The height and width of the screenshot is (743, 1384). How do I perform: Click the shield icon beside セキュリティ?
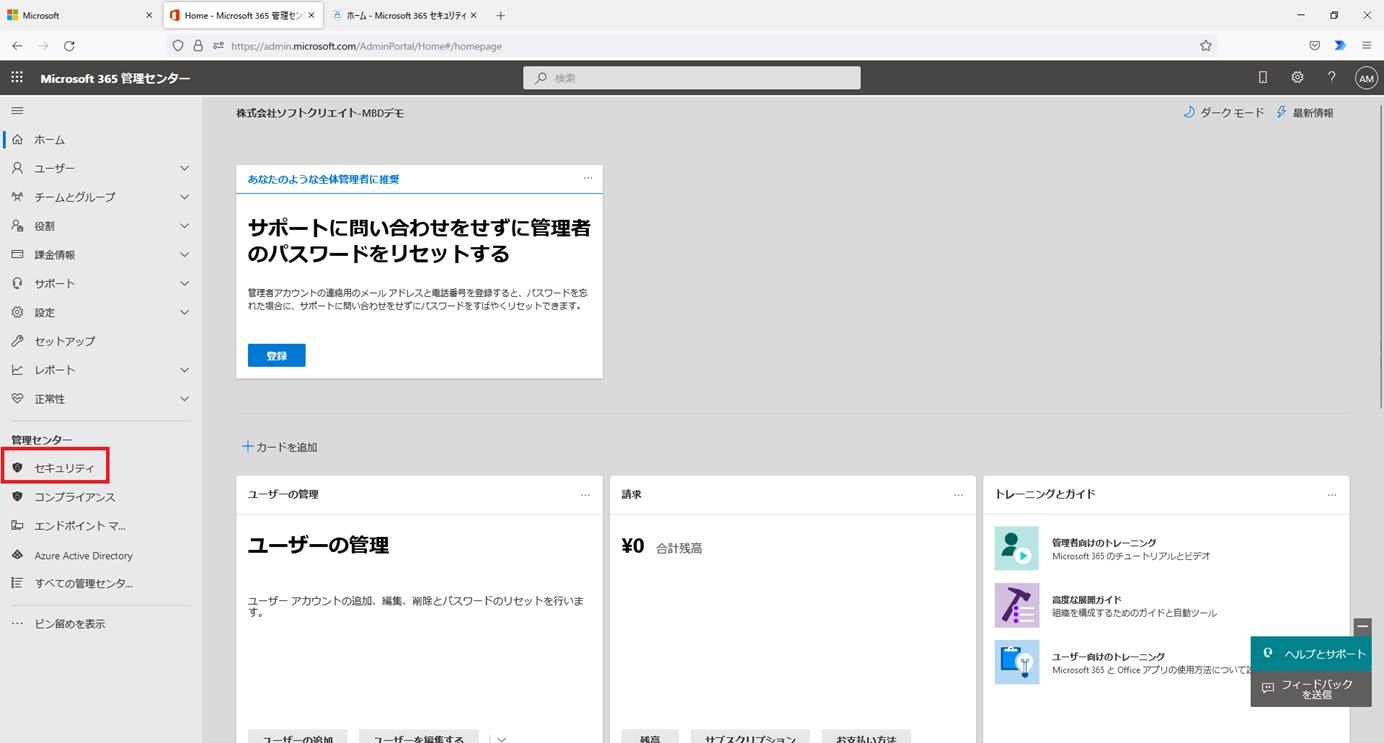[x=17, y=468]
